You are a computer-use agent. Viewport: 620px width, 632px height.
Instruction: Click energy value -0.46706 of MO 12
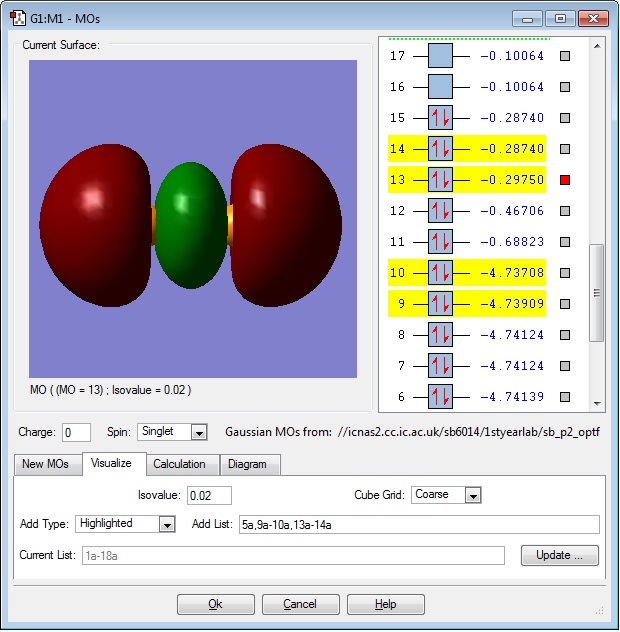[512, 211]
